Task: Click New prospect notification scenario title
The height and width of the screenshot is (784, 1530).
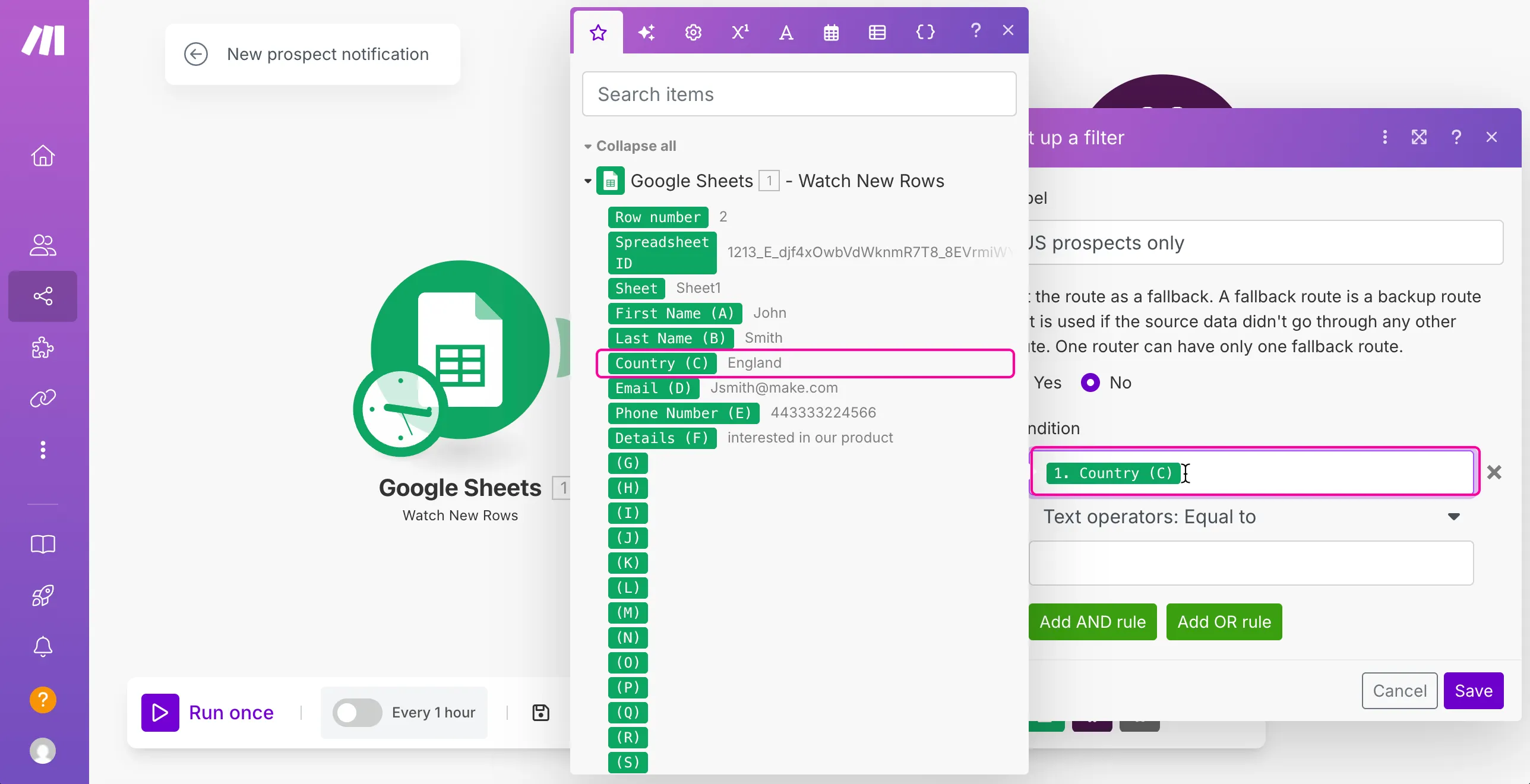Action: (328, 54)
